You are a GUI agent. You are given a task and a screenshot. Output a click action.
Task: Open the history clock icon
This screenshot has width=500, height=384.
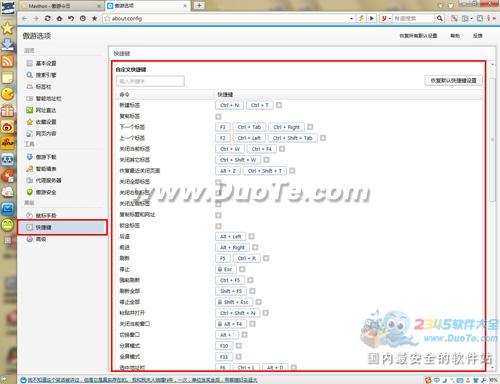coord(83,18)
